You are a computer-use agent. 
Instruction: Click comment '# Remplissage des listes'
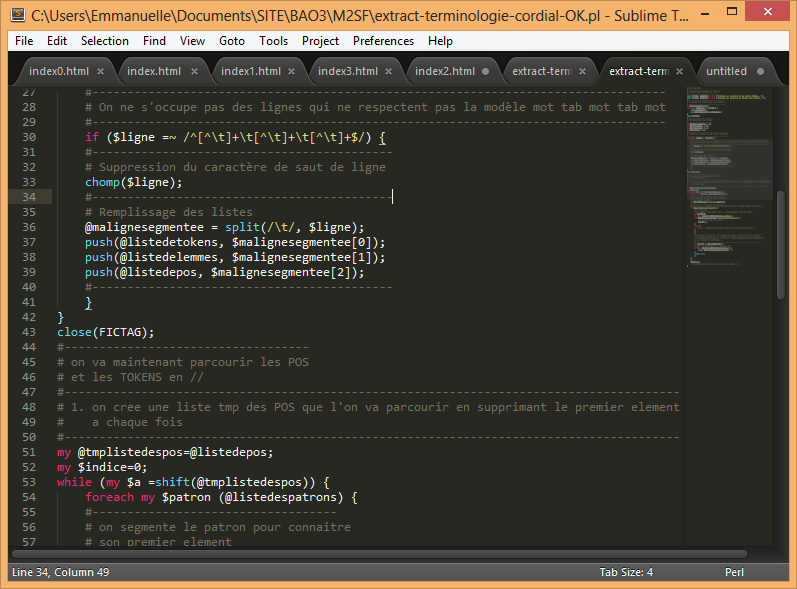coord(169,212)
